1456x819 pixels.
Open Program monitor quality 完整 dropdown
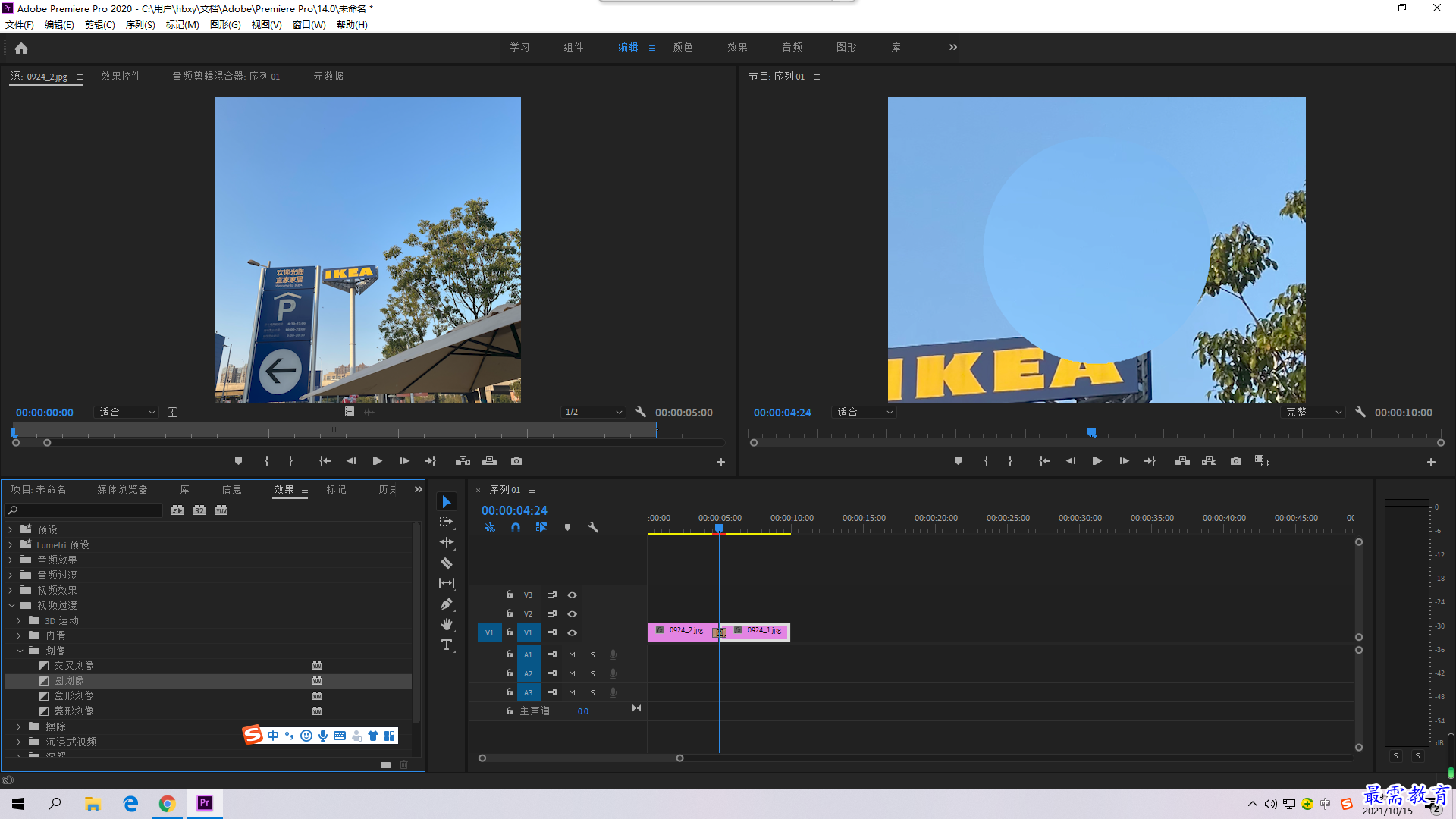click(1313, 413)
